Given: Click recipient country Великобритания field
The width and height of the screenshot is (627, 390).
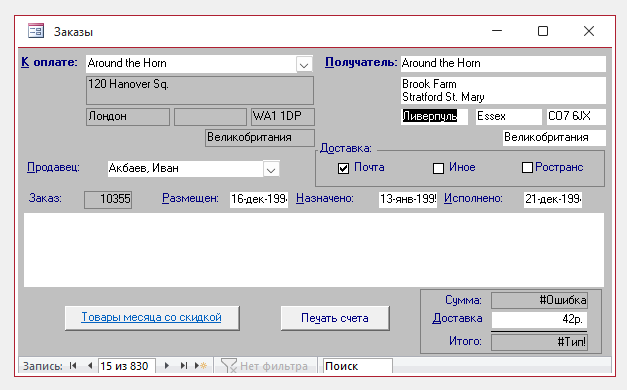Looking at the screenshot, I should point(554,138).
